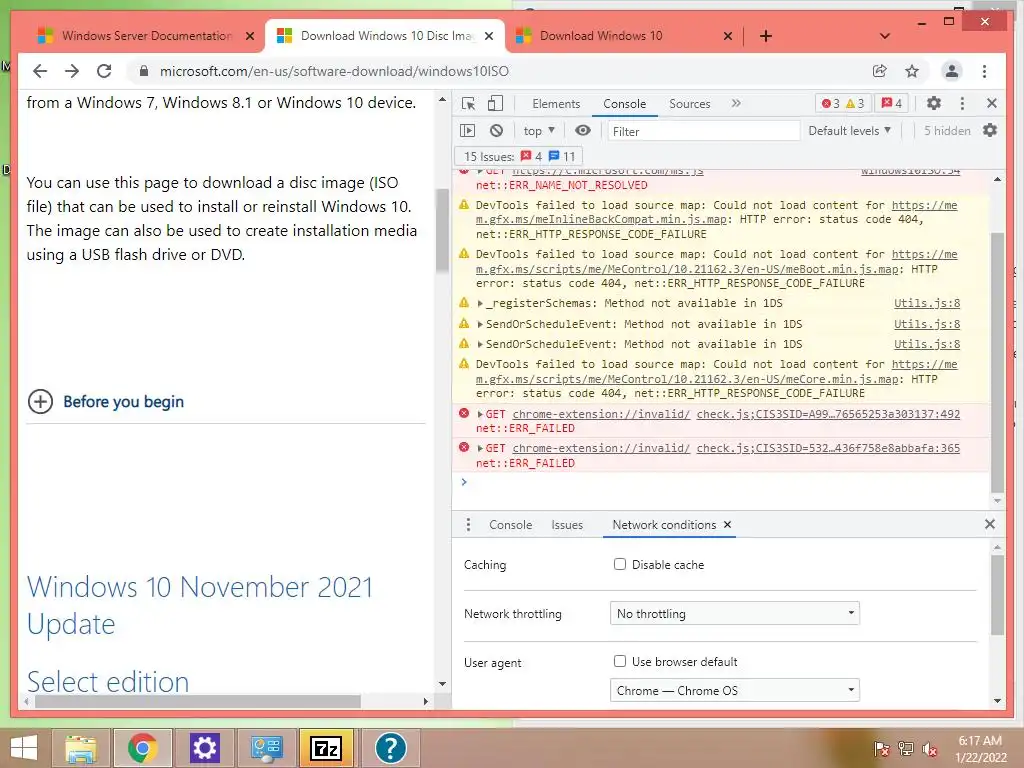Screen dimensions: 1024x768
Task: Click the Network conditions vertical scrollbar
Action: click(x=997, y=594)
